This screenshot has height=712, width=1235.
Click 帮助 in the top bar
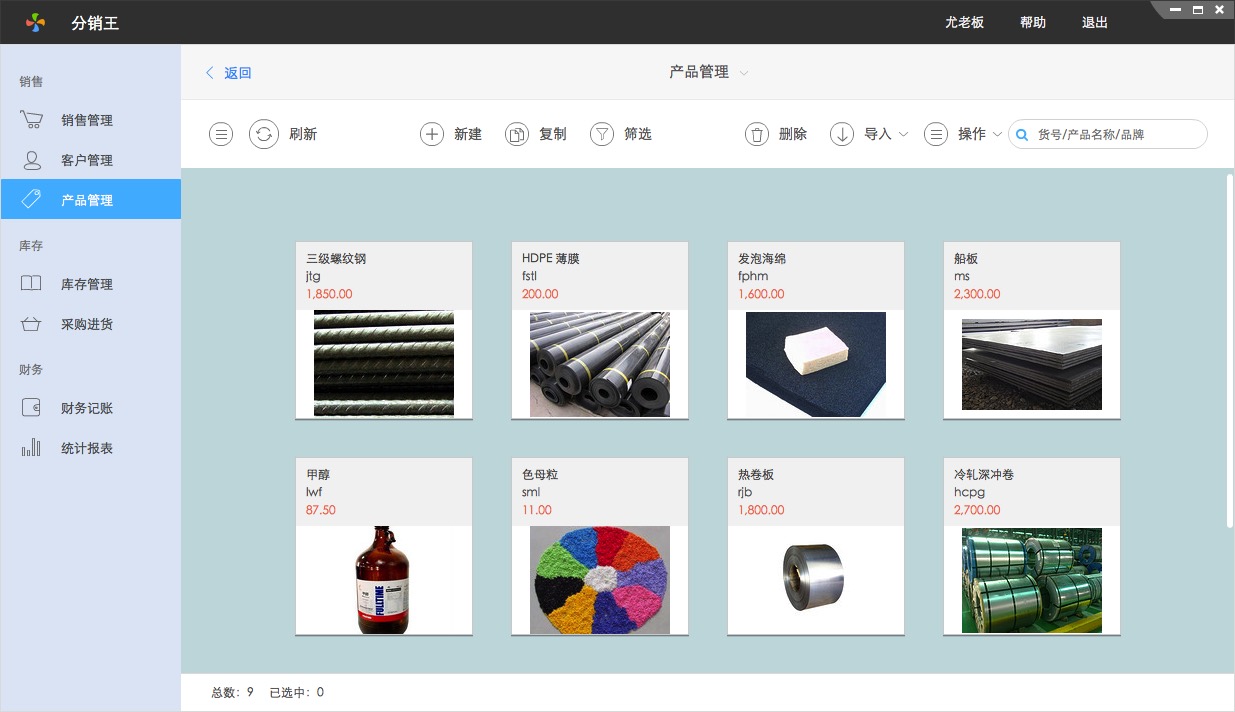coord(1033,22)
